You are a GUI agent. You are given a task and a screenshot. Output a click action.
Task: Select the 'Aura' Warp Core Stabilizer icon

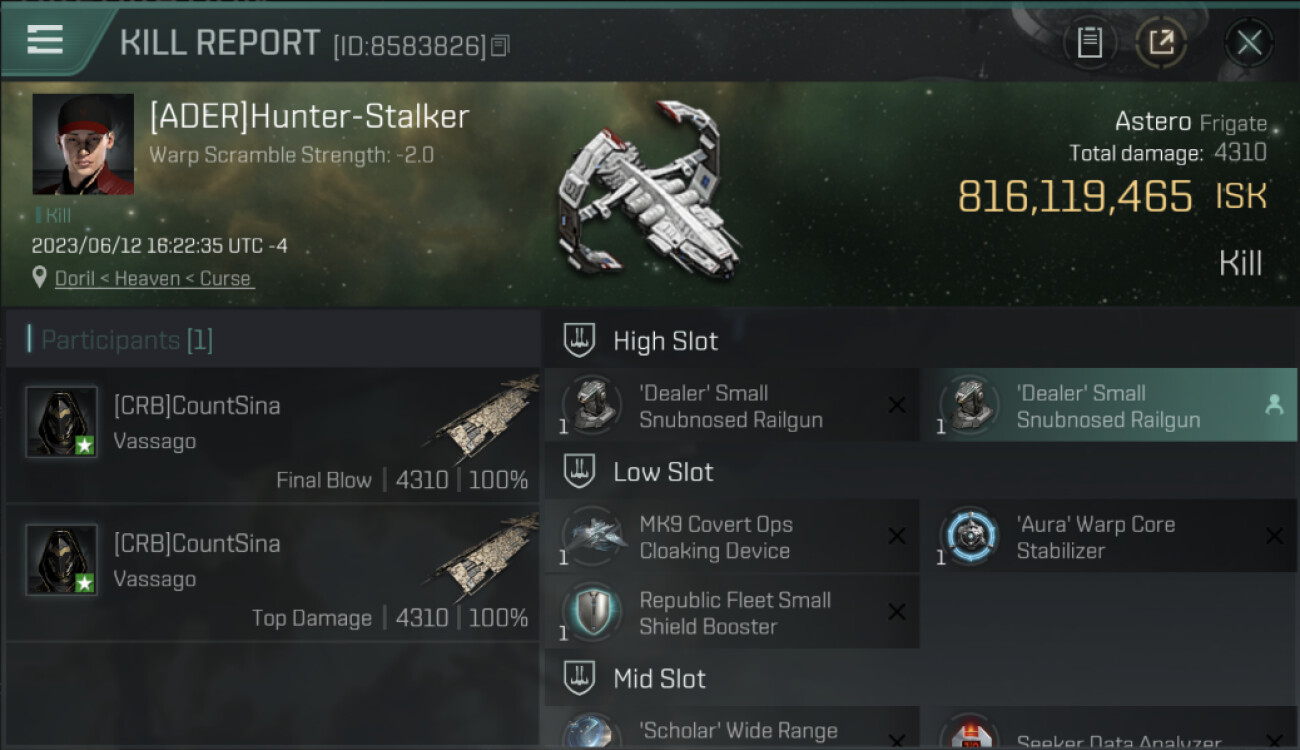969,537
